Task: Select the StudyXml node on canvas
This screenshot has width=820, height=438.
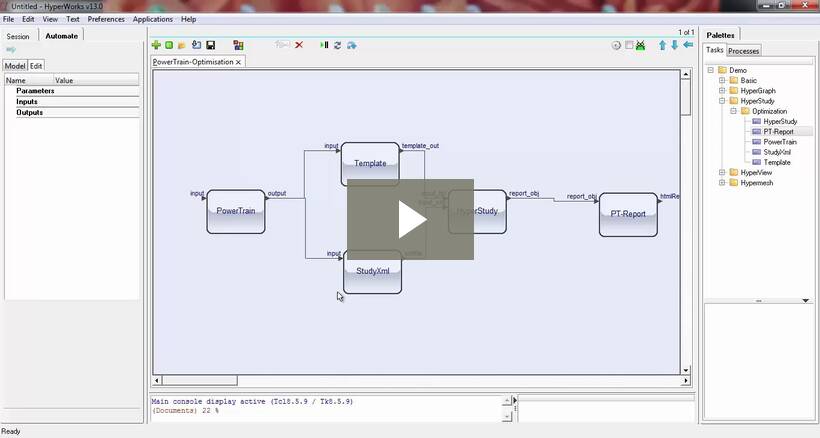Action: pos(373,272)
